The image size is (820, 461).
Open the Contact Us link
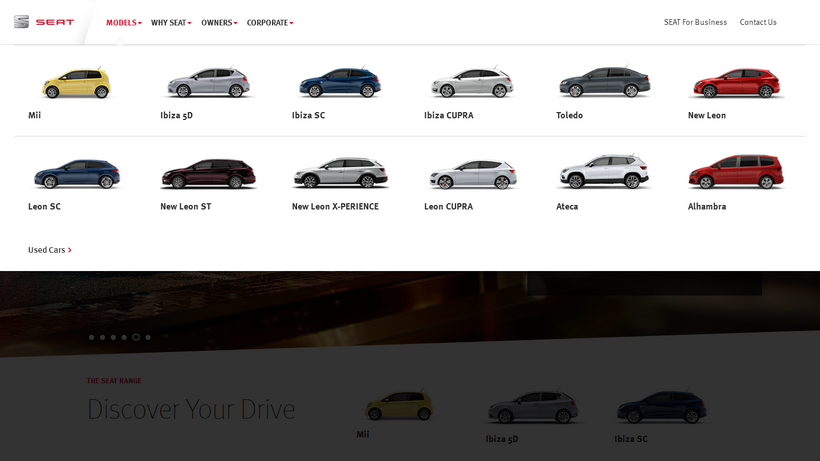758,22
